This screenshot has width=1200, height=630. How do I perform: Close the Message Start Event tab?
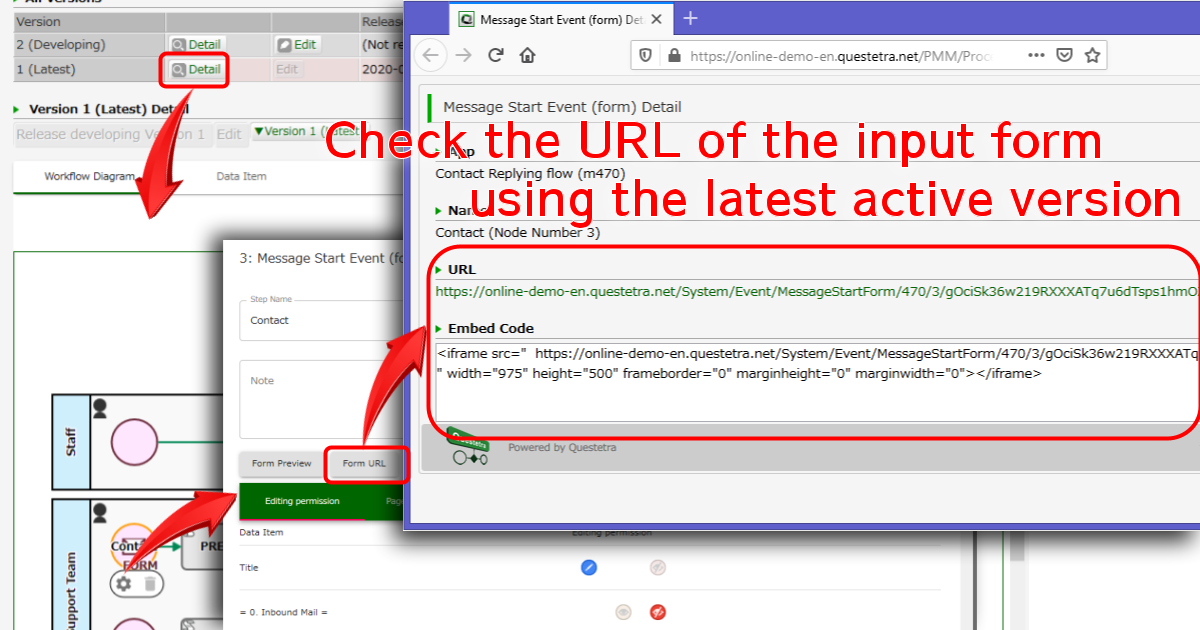654,19
